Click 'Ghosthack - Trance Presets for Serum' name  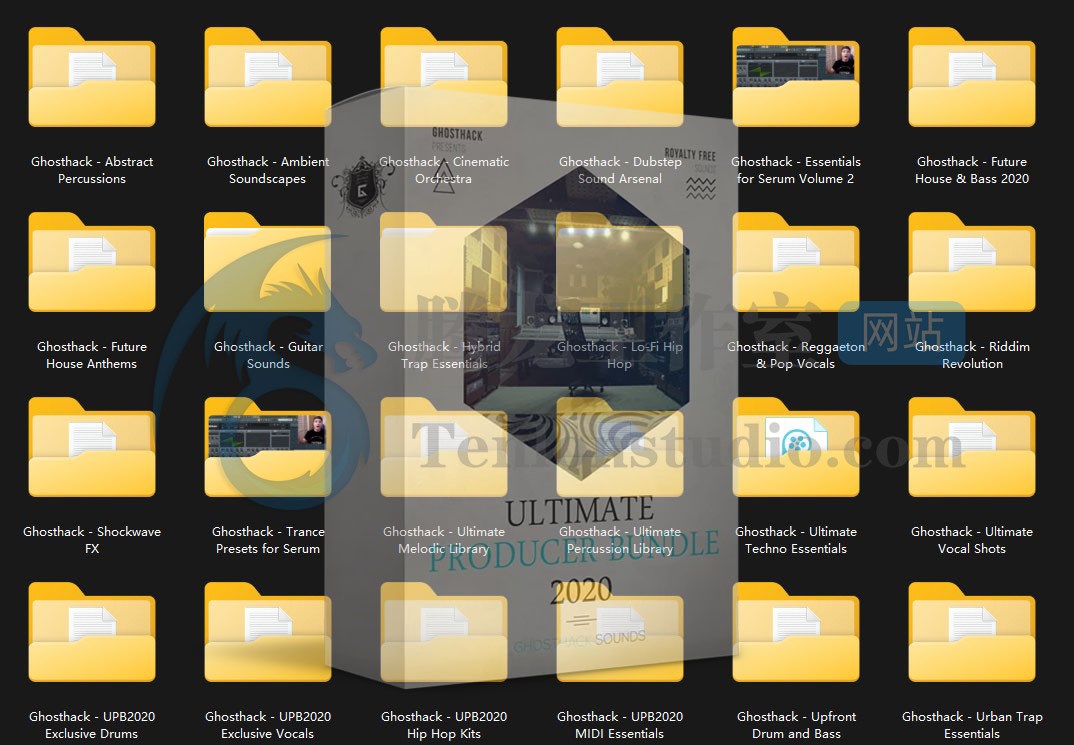coord(268,540)
